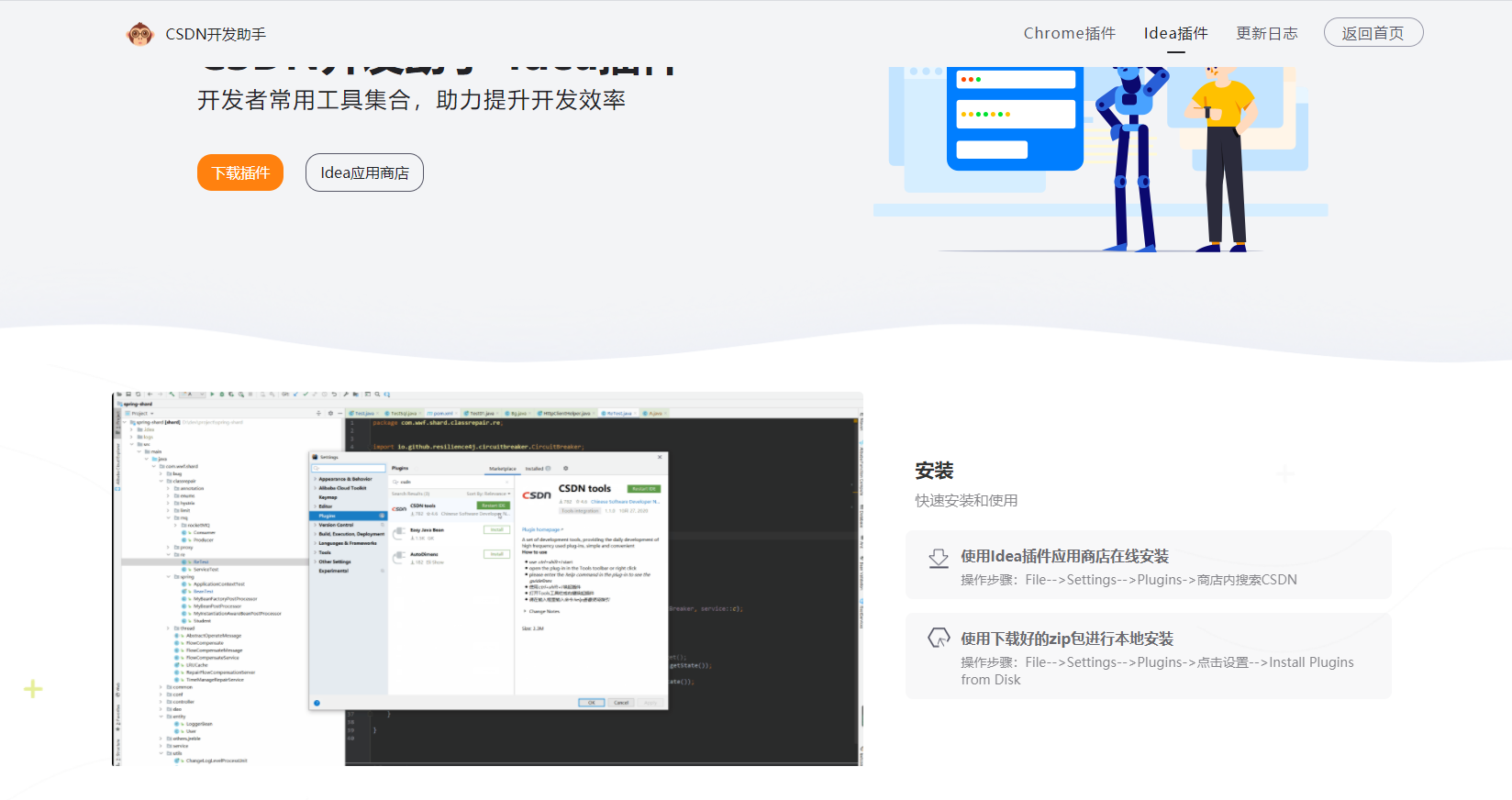The width and height of the screenshot is (1512, 800).
Task: Click the 商店内搜索CSDN steps text
Action: coord(1128,580)
